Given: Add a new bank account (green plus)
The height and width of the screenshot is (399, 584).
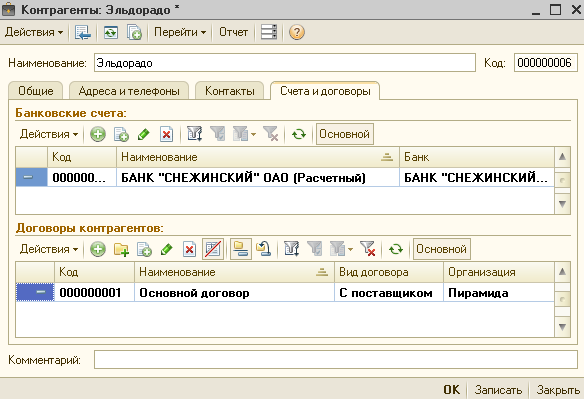Looking at the screenshot, I should pyautogui.click(x=98, y=134).
